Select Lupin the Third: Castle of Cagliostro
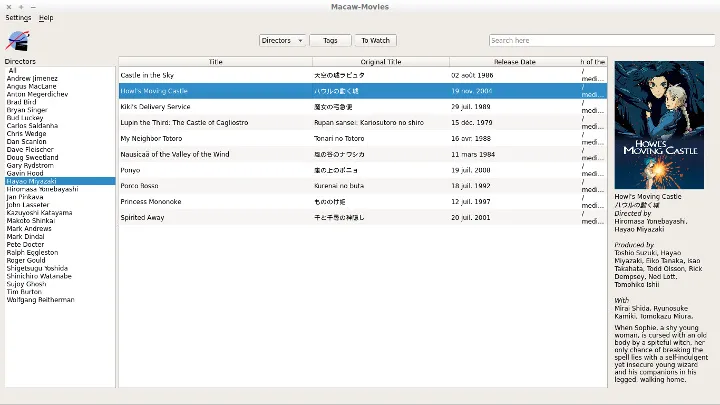Screen dimensions: 720x405 (363, 123)
